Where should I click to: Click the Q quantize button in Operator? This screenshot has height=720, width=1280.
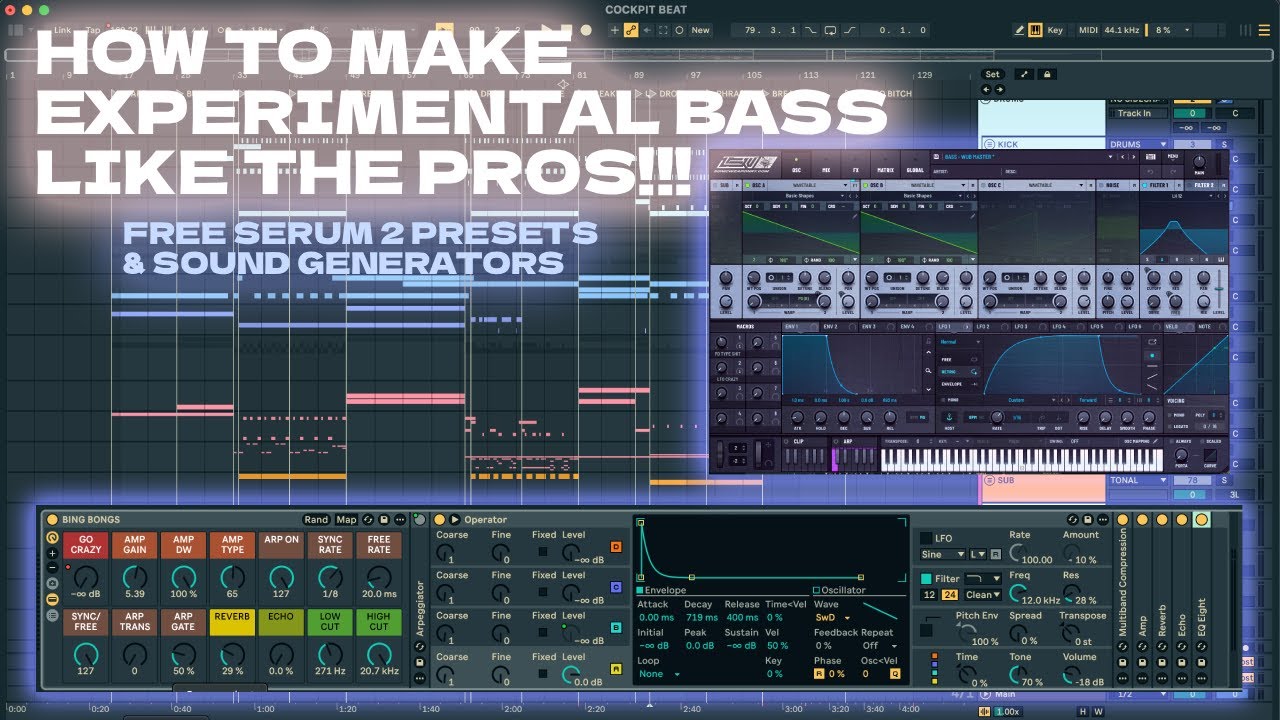point(895,674)
